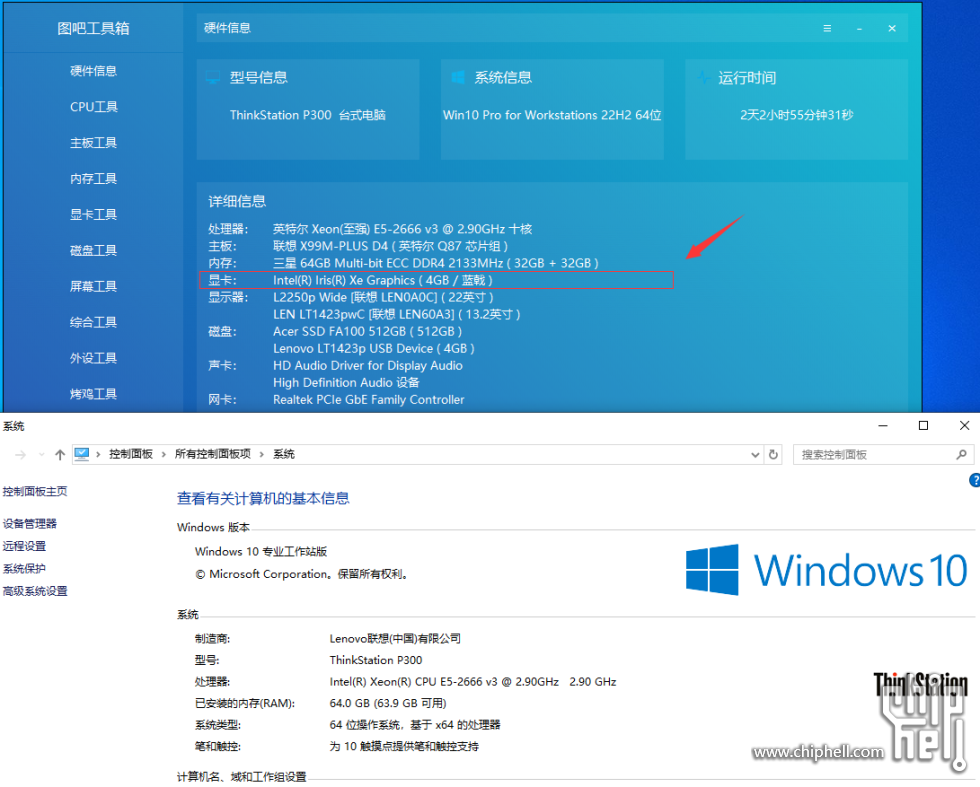Click the L2250p Wide monitor line
The height and width of the screenshot is (787, 980).
383,297
